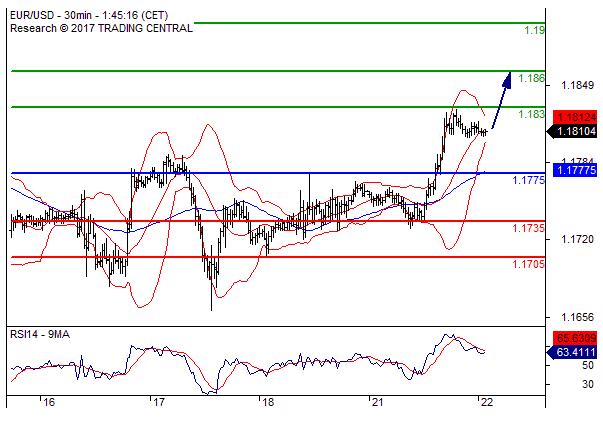This screenshot has height=425, width=603.
Task: Click the blue 1.1775 pivot label
Action: (528, 180)
